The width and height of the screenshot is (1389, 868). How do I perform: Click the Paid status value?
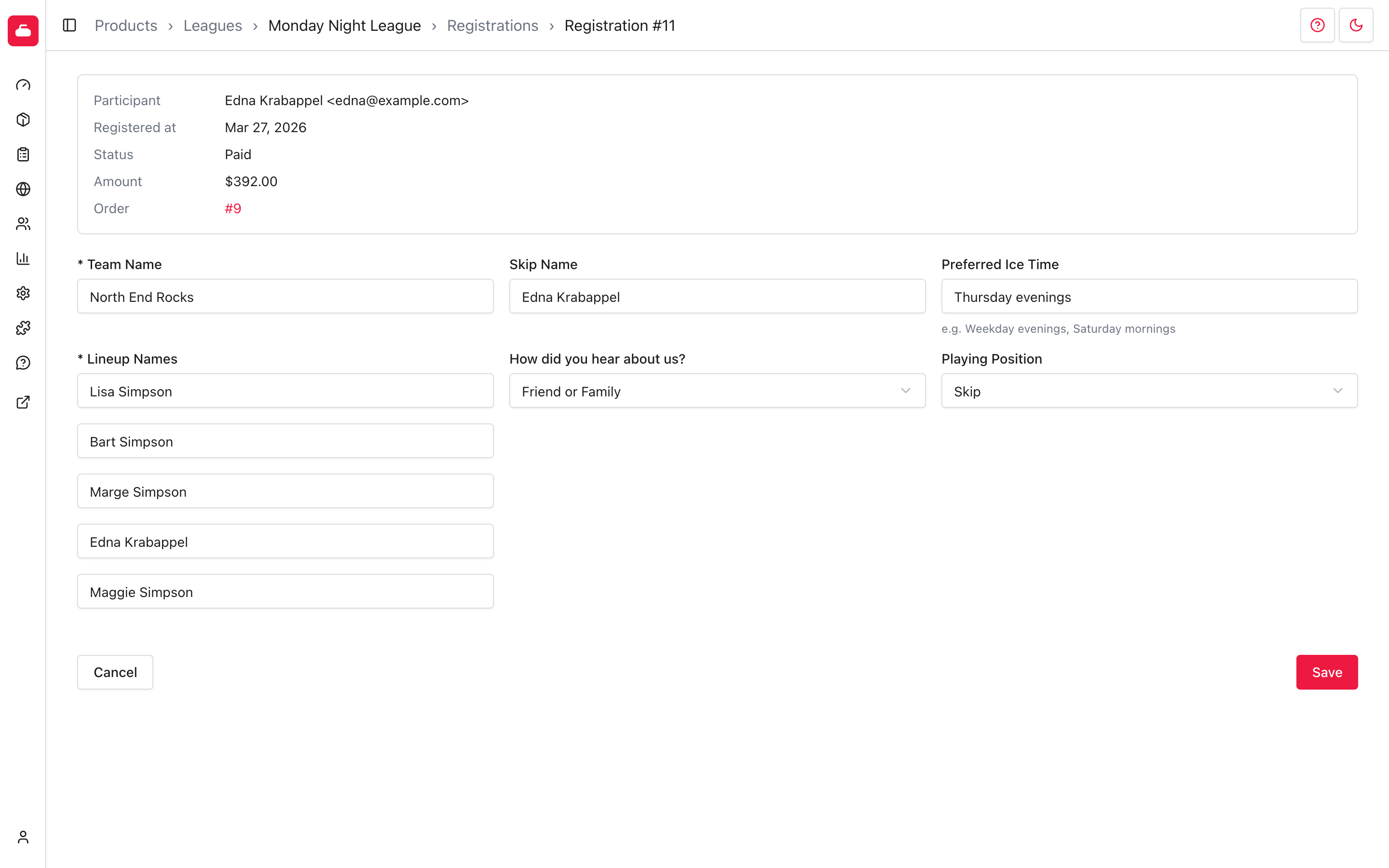238,154
